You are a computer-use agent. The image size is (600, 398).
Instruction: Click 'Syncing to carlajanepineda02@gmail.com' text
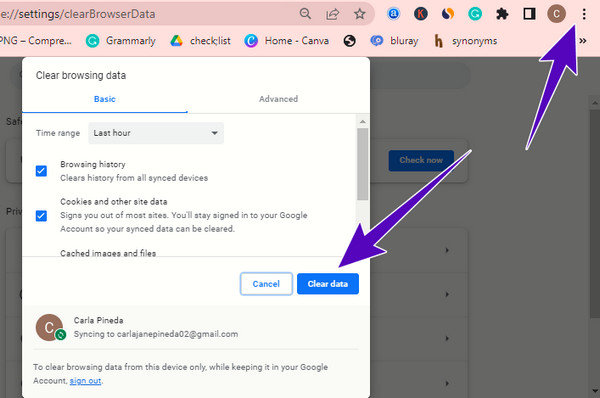[156, 334]
